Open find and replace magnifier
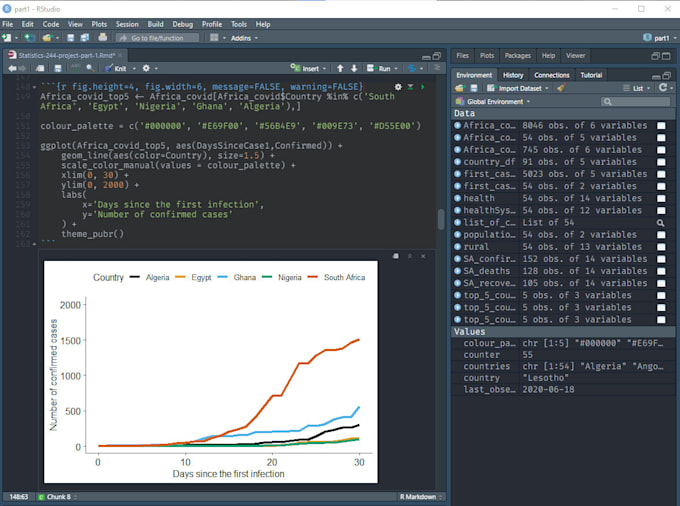This screenshot has width=680, height=506. point(90,68)
